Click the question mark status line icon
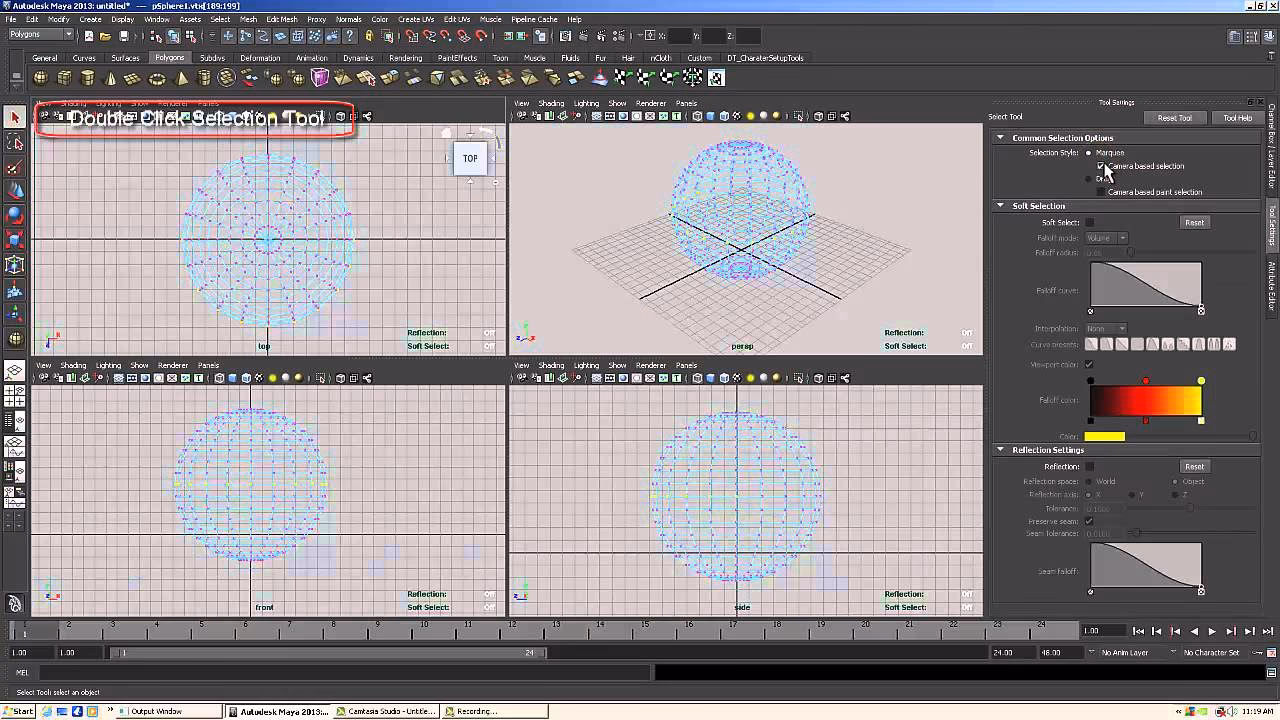Screen dimensions: 1280x720 click(x=349, y=36)
